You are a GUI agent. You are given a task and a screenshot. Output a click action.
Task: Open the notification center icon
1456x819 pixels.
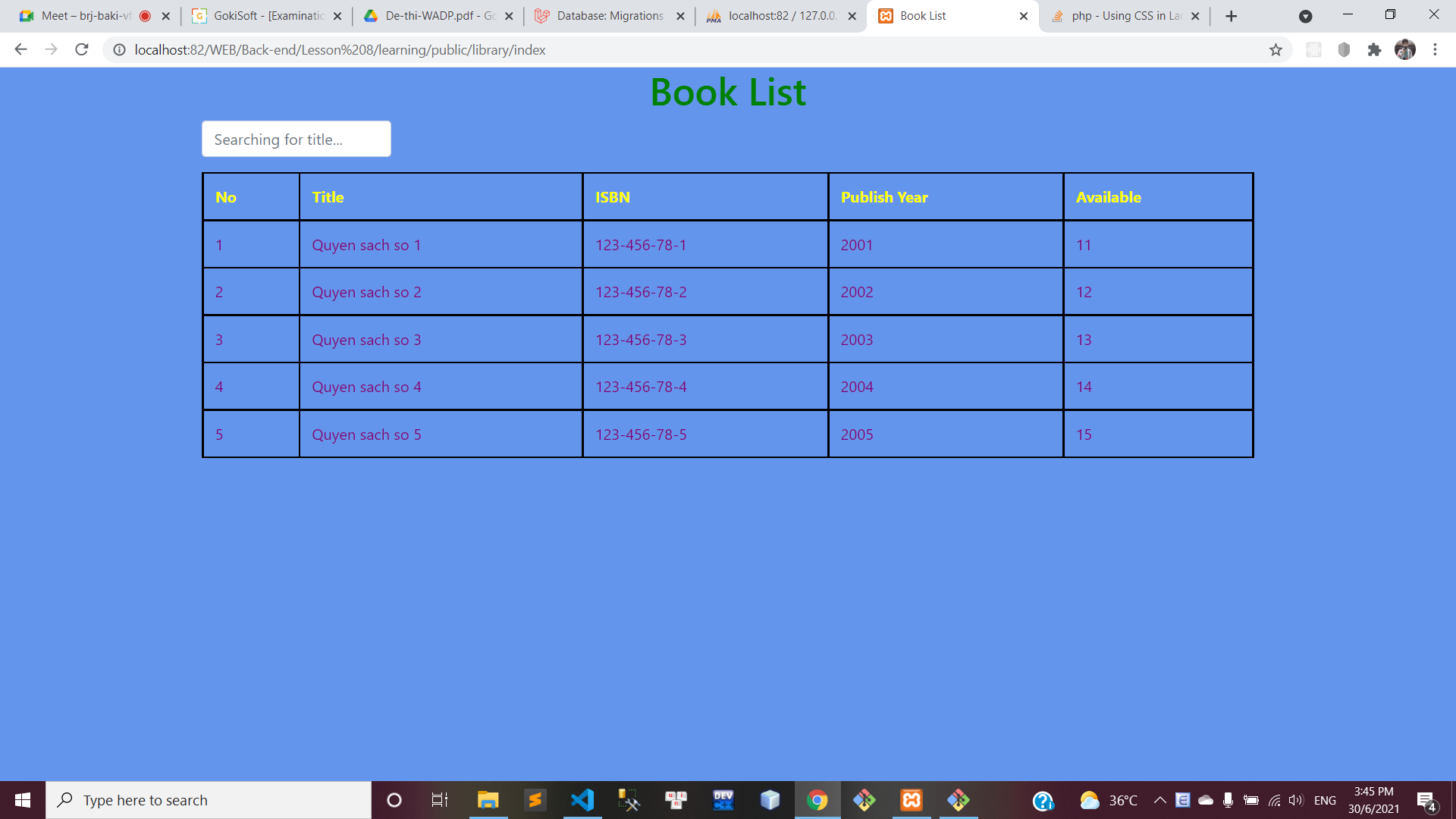tap(1426, 801)
